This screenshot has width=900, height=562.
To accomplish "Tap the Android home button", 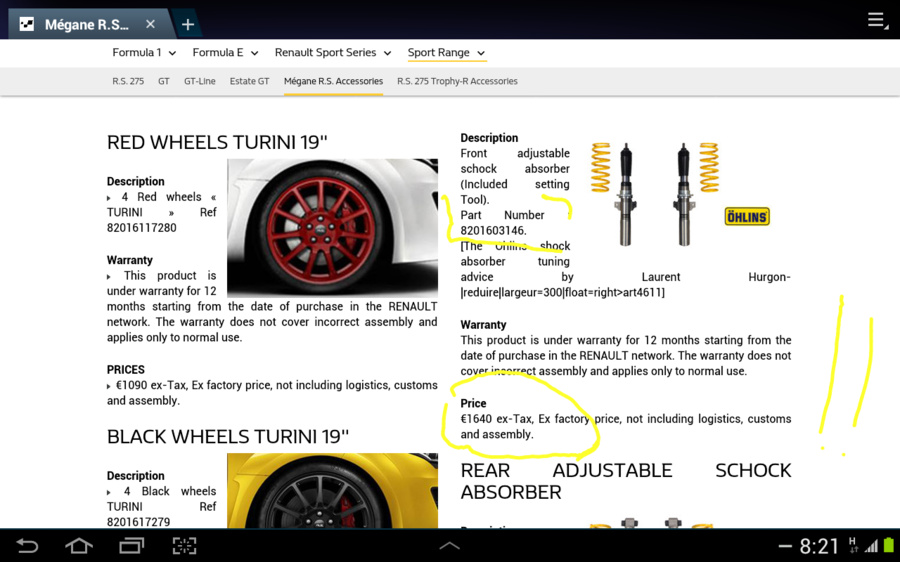I will [79, 545].
